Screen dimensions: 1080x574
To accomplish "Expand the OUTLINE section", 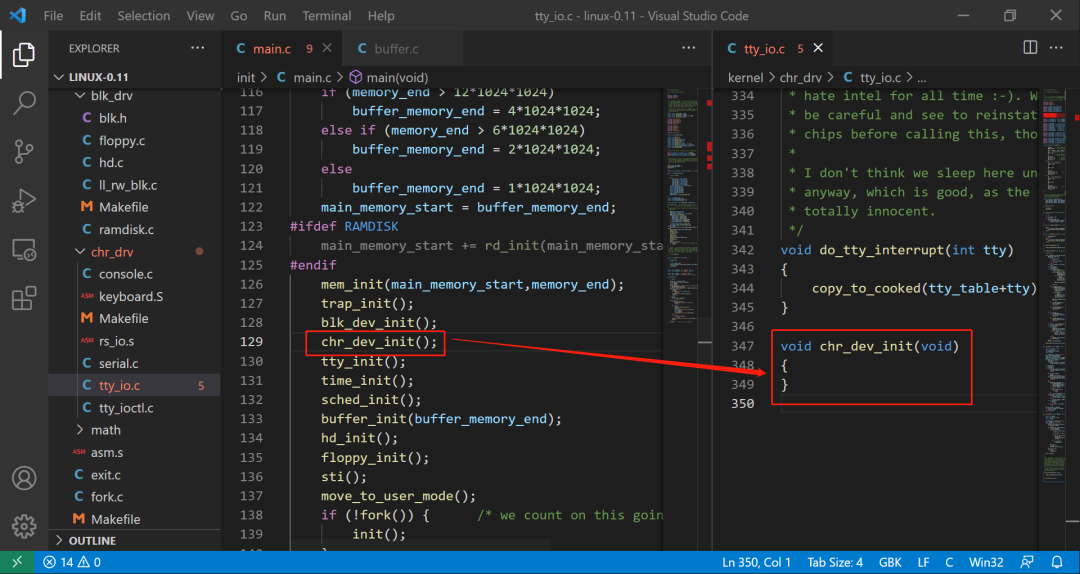I will pyautogui.click(x=134, y=540).
